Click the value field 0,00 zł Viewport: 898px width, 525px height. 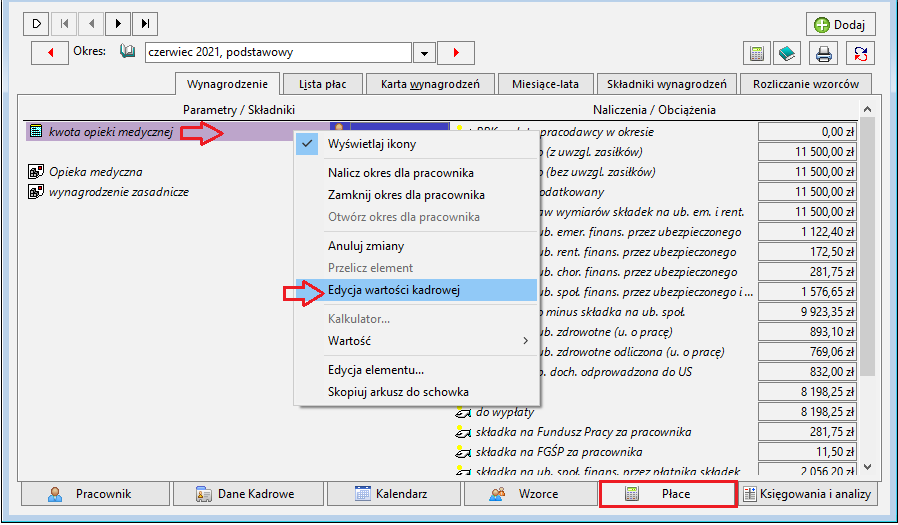(808, 132)
